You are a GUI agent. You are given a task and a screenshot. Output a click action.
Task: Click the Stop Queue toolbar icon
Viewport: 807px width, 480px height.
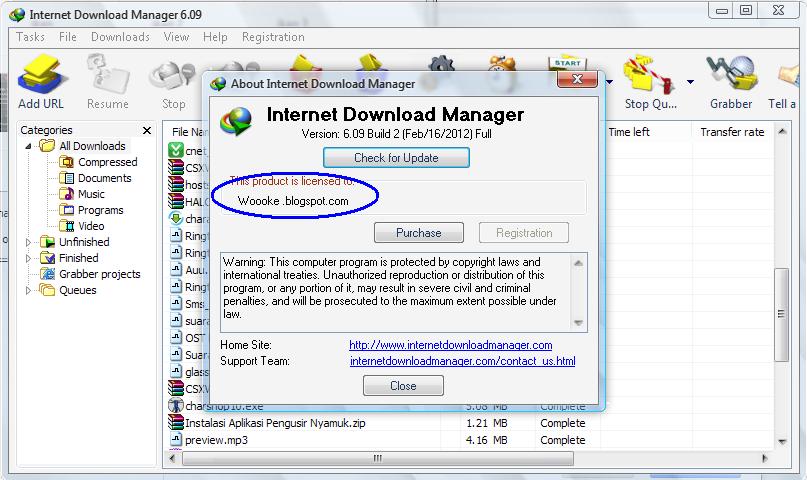[x=650, y=75]
